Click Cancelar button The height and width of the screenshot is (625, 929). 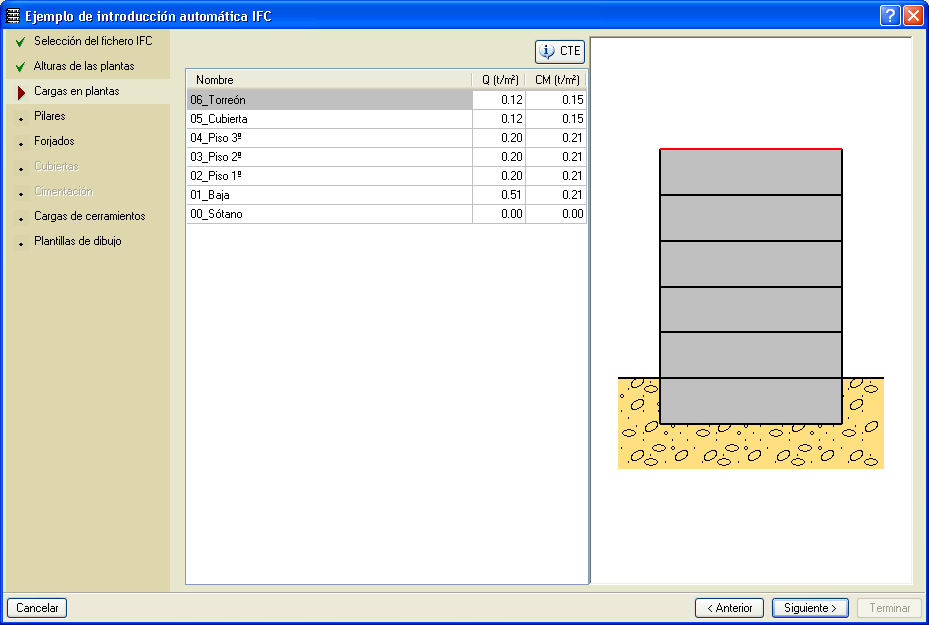37,608
